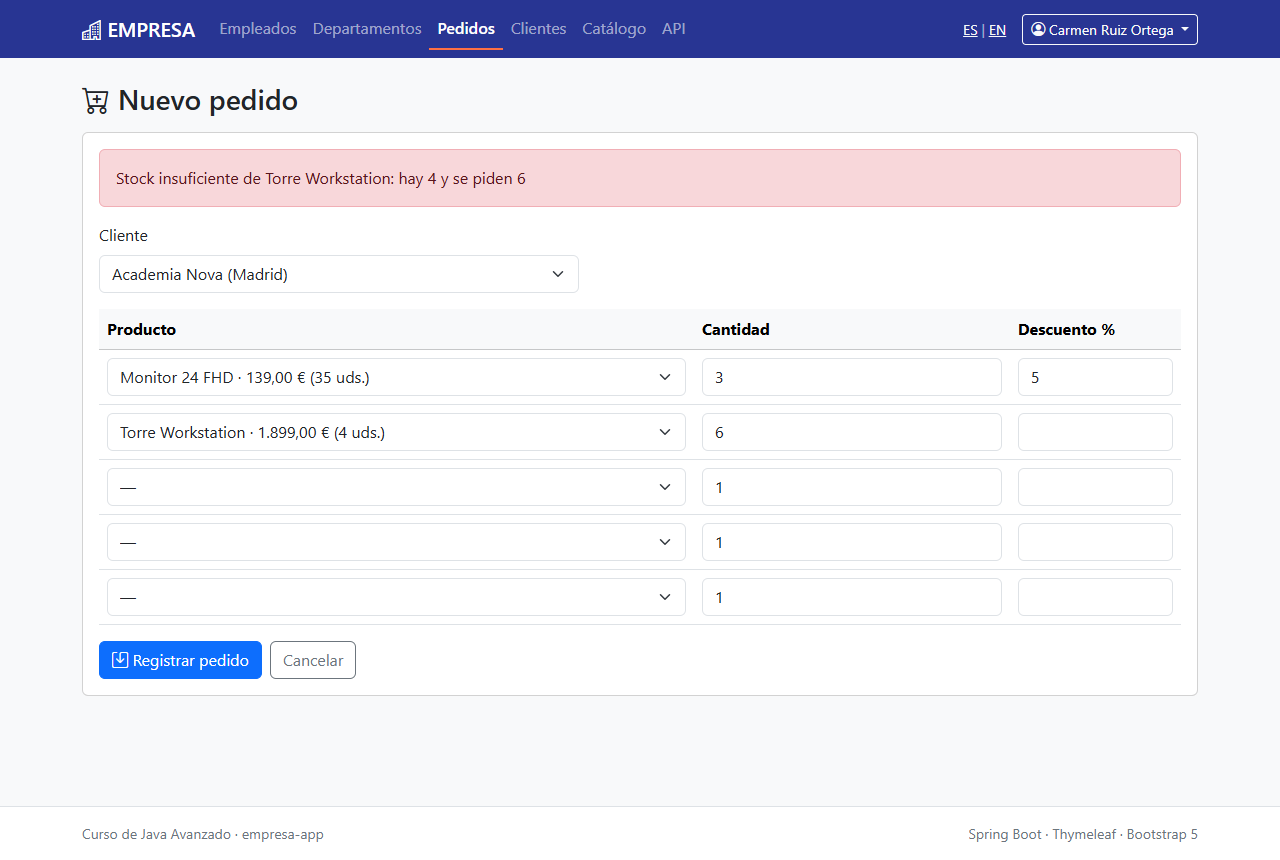Image resolution: width=1280 pixels, height=860 pixels.
Task: Focus the Descuento field in the last row
Action: pyautogui.click(x=1095, y=597)
